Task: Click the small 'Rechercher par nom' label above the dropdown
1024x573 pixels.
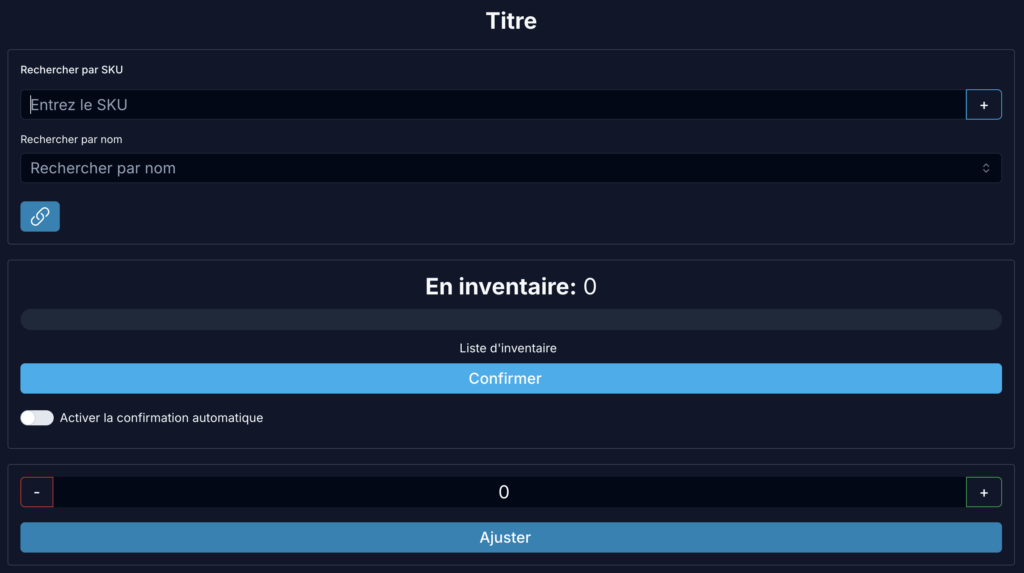Action: pyautogui.click(x=71, y=139)
